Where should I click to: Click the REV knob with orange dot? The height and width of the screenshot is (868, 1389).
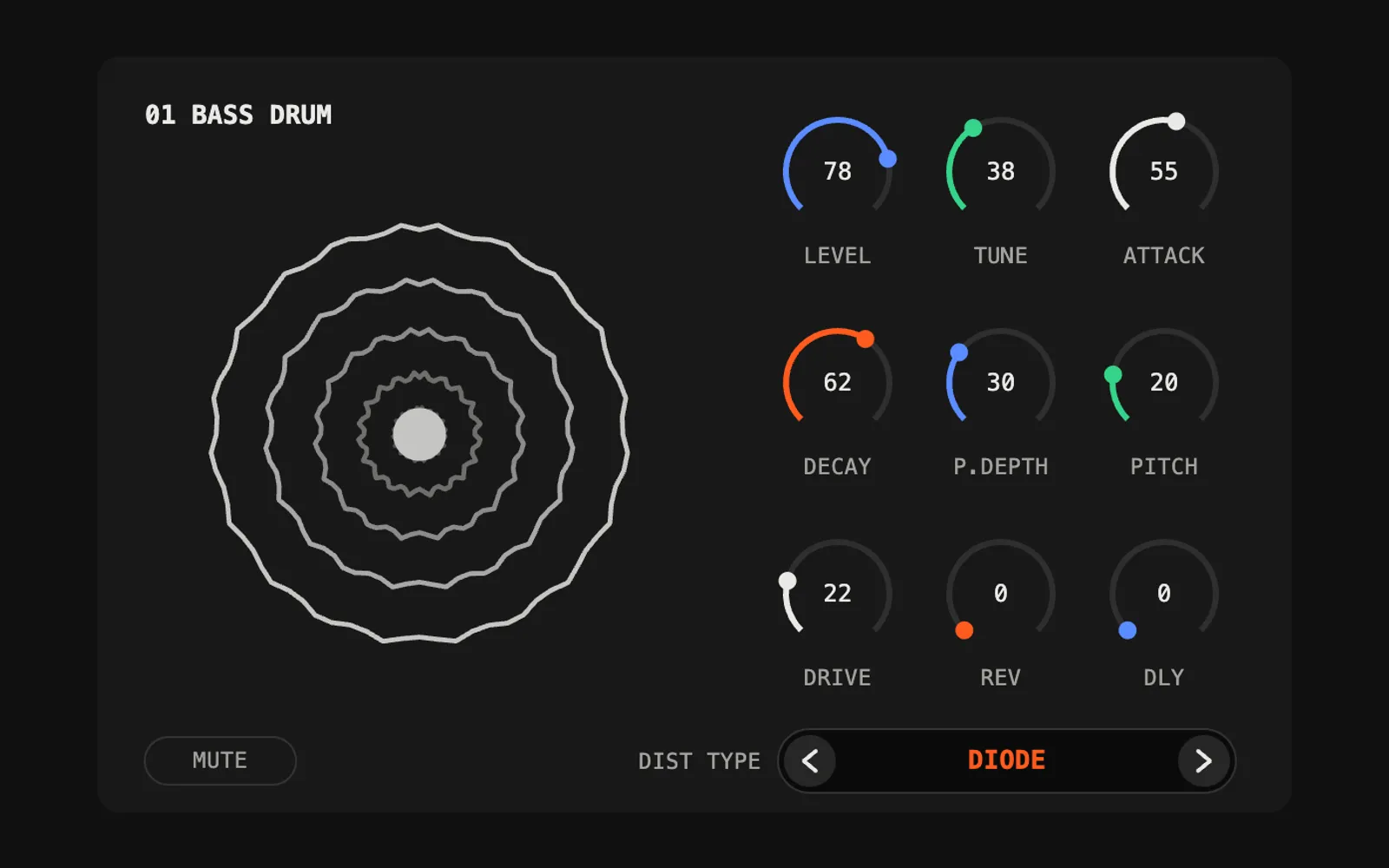[1000, 593]
